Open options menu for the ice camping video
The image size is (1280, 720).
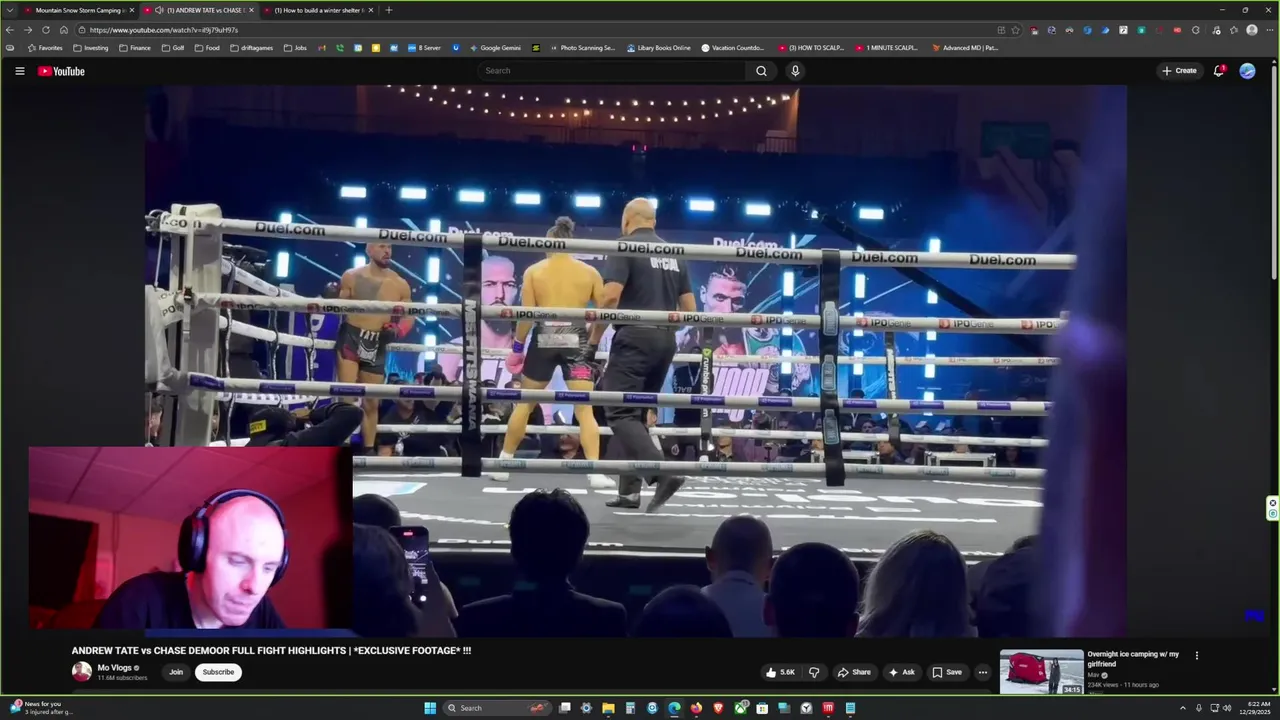click(x=1196, y=656)
